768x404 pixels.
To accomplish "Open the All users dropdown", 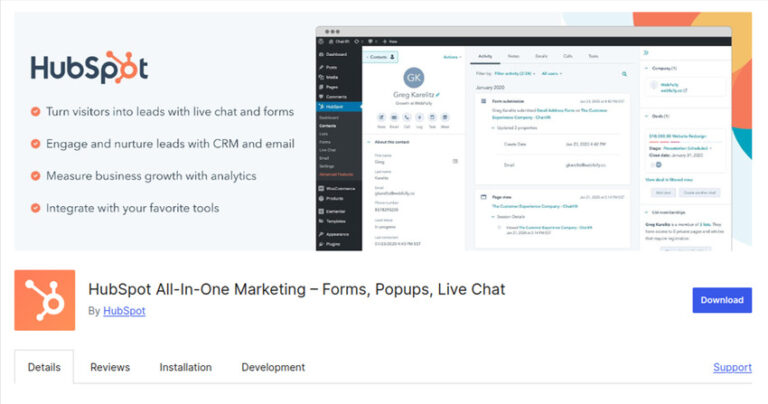I will (552, 73).
